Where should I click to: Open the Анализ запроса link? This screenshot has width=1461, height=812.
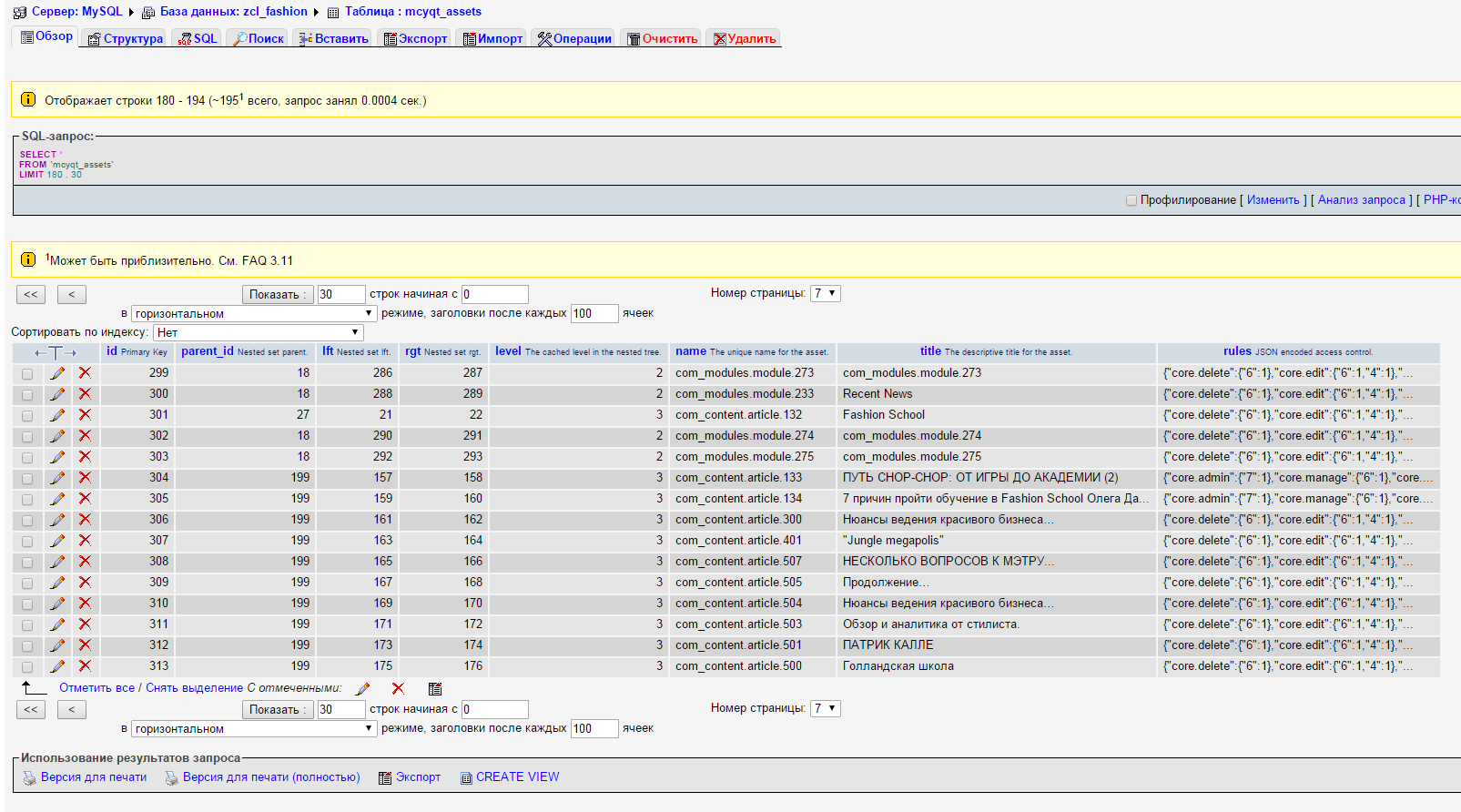1362,199
